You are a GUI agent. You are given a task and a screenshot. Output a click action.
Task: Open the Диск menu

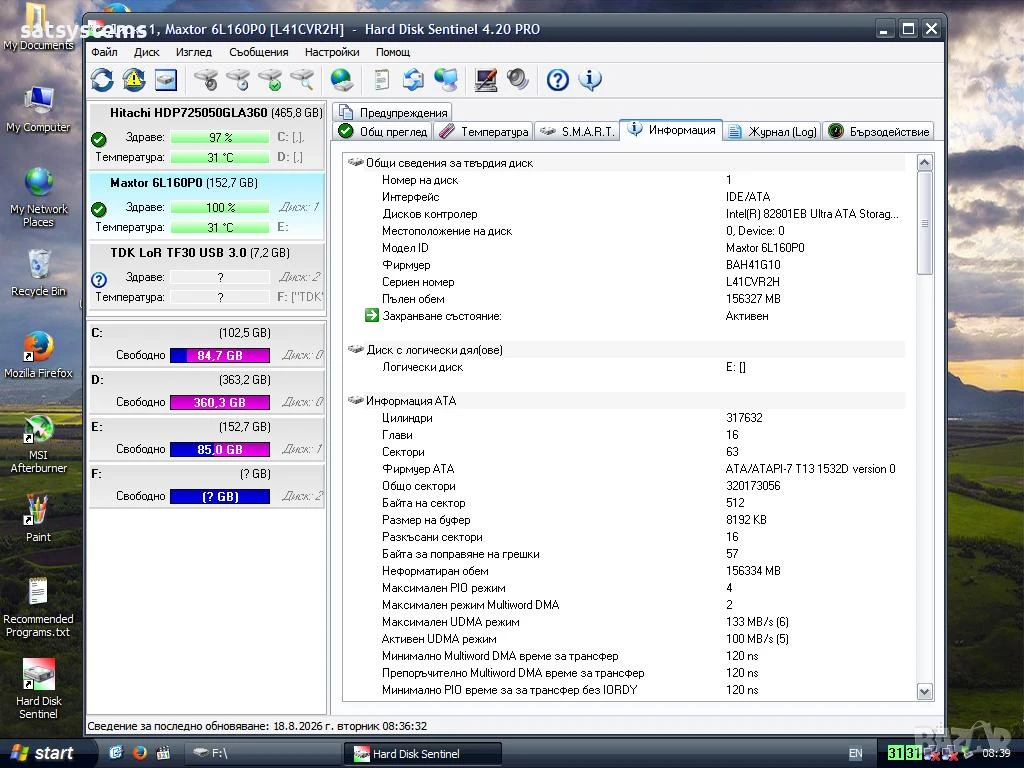click(146, 52)
